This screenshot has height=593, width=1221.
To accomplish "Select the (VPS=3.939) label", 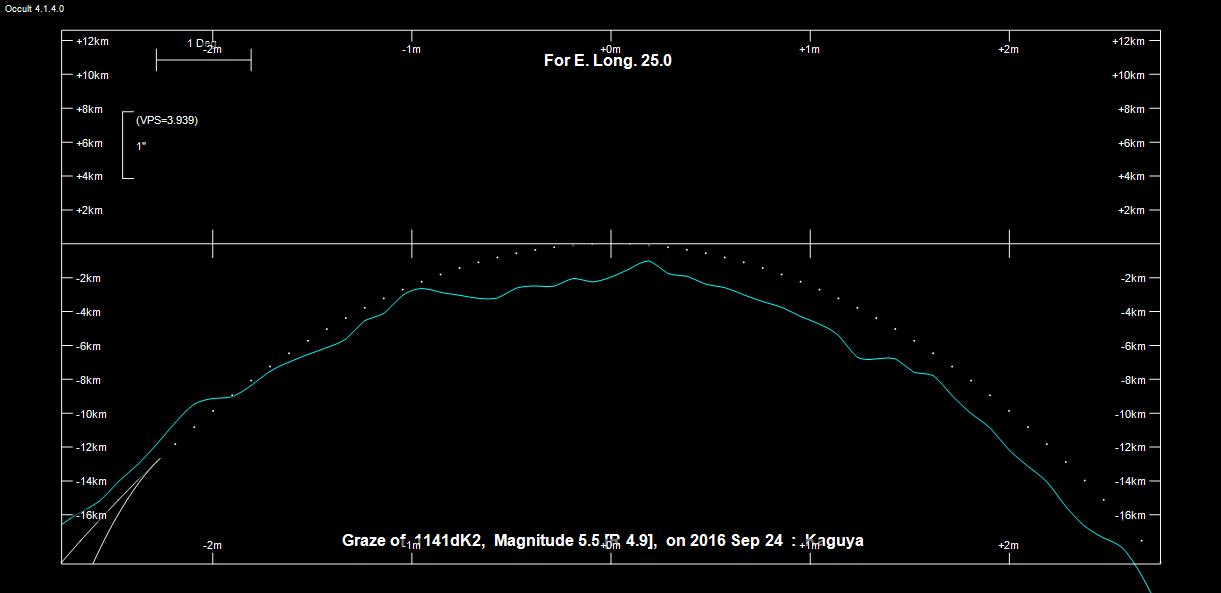I will tap(167, 120).
